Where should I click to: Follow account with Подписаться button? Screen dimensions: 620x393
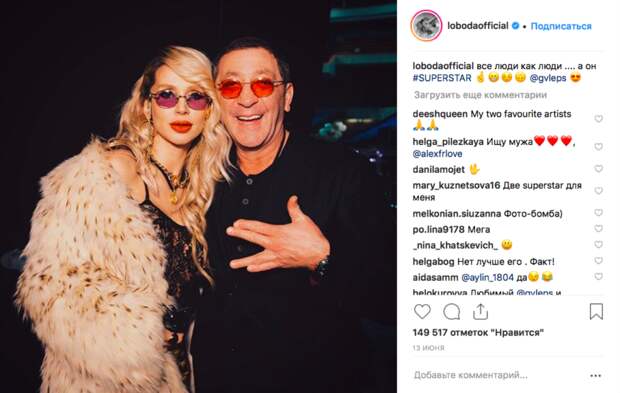pos(561,26)
